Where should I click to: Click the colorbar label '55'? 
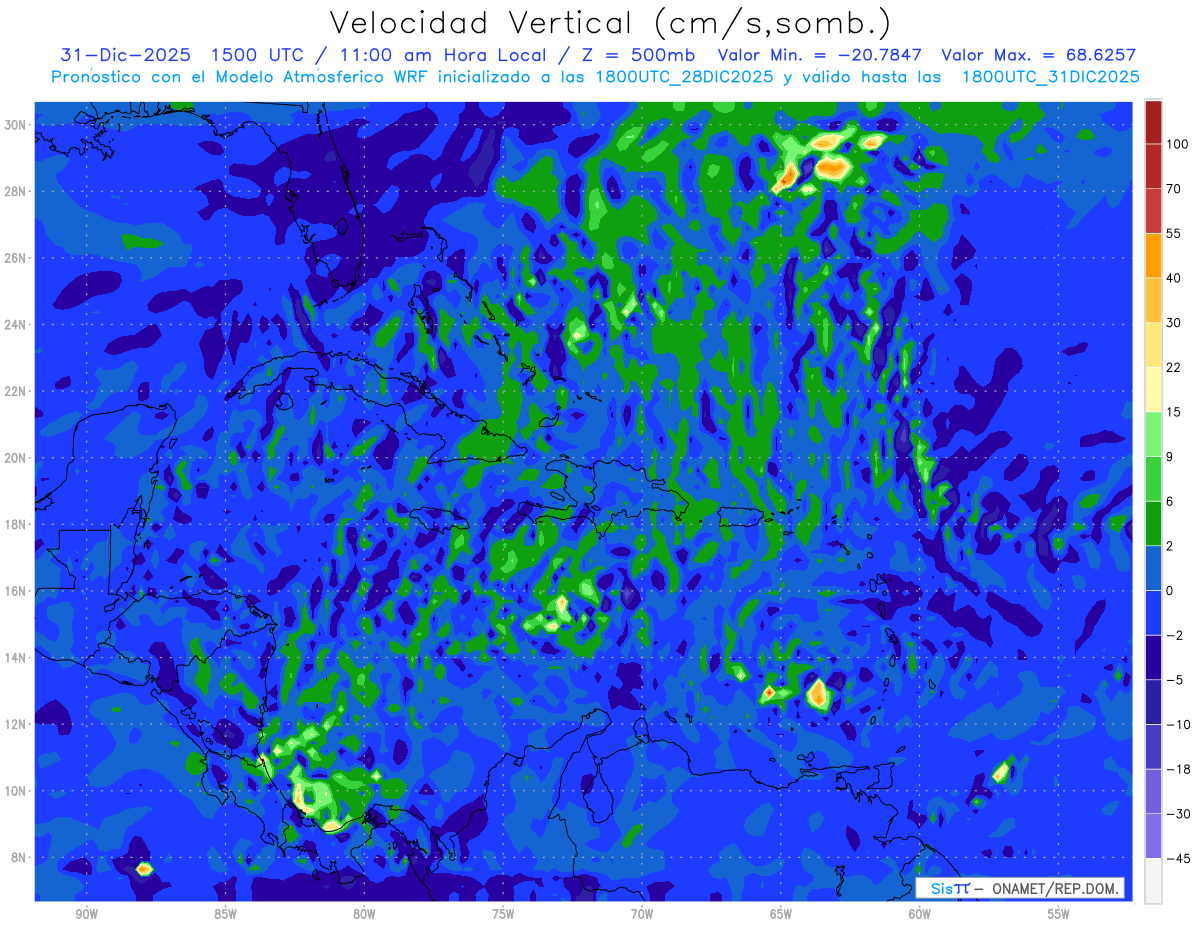pos(1174,233)
